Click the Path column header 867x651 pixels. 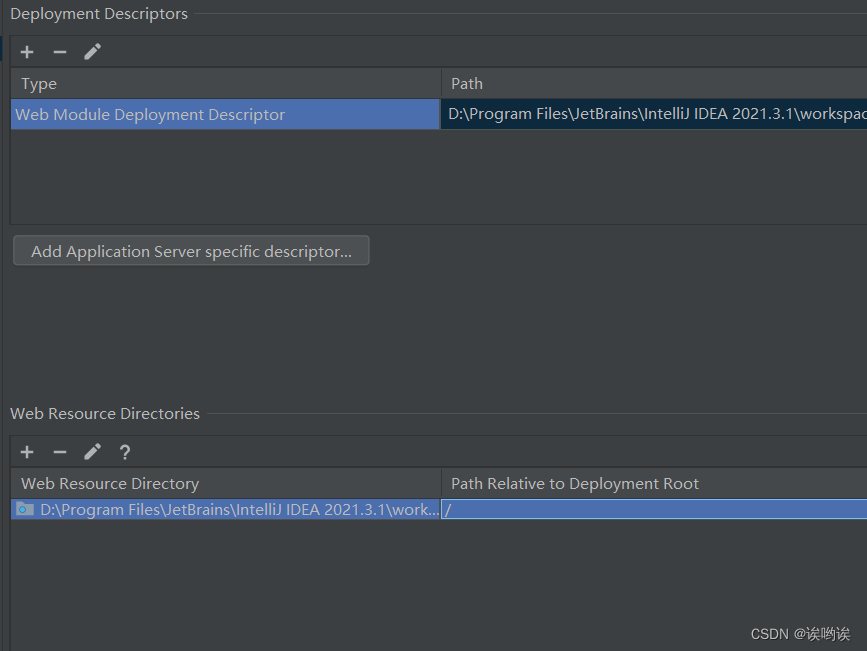click(x=466, y=83)
